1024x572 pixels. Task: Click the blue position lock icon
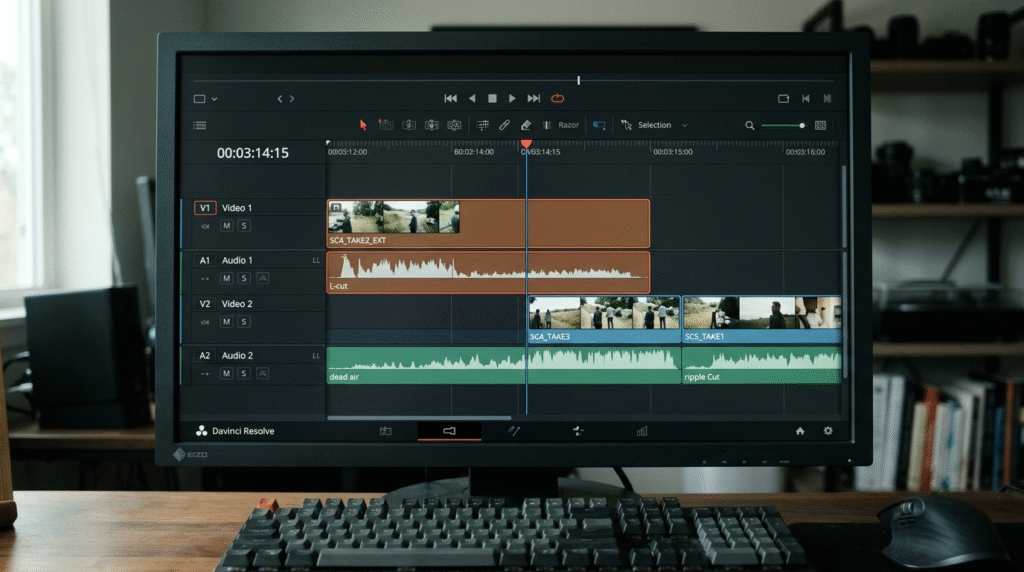(599, 125)
